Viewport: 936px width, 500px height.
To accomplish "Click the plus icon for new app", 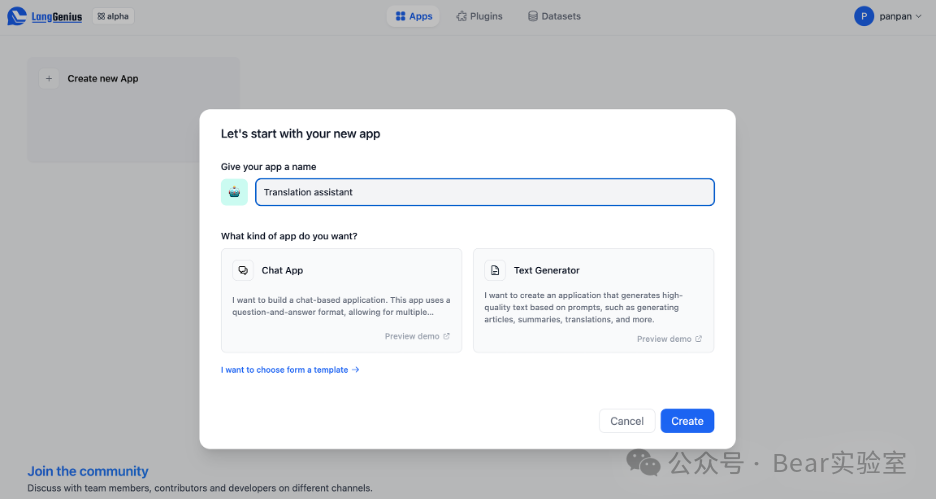I will click(x=49, y=78).
